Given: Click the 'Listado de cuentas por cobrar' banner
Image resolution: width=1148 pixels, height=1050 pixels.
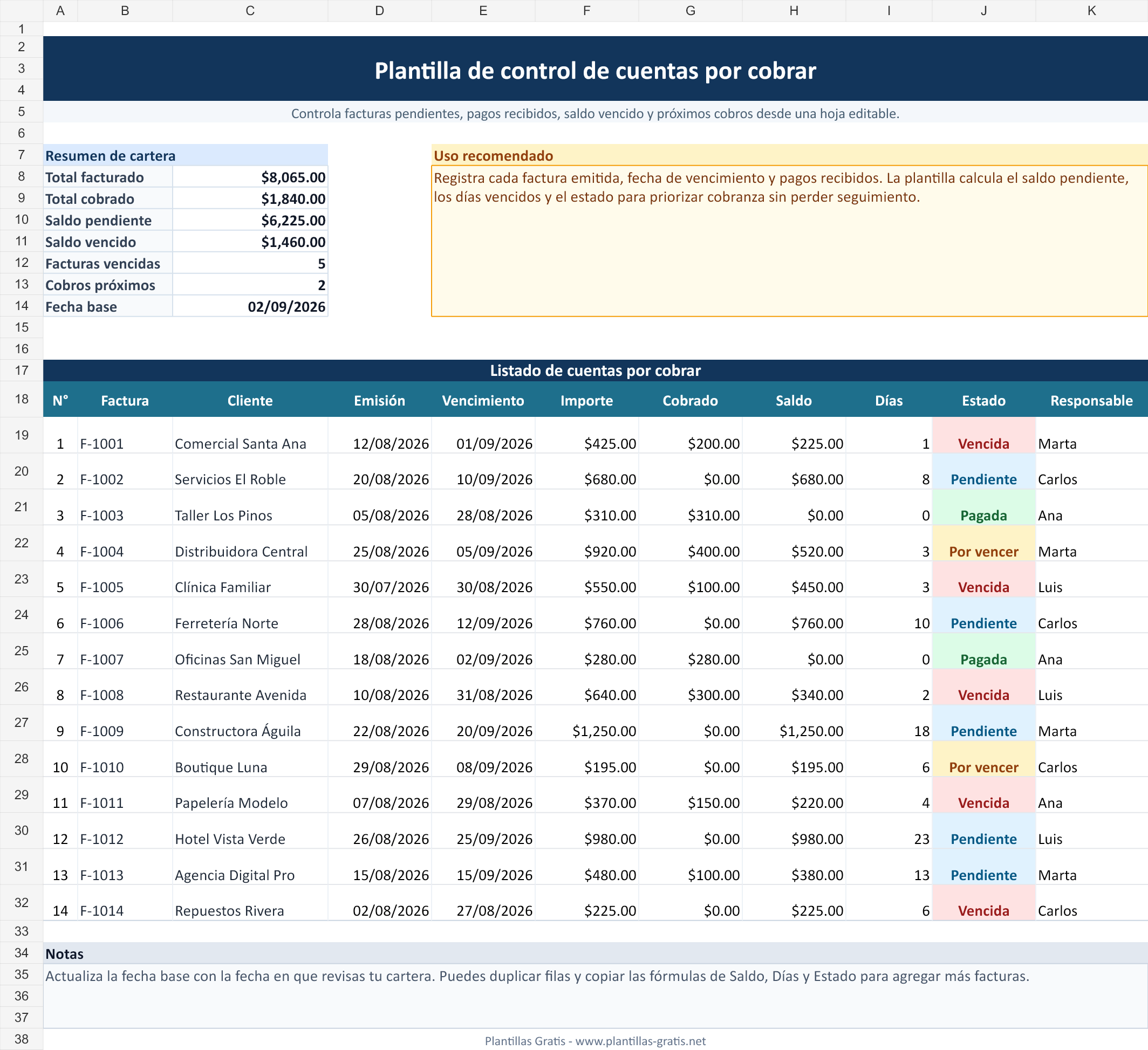Looking at the screenshot, I should [595, 370].
